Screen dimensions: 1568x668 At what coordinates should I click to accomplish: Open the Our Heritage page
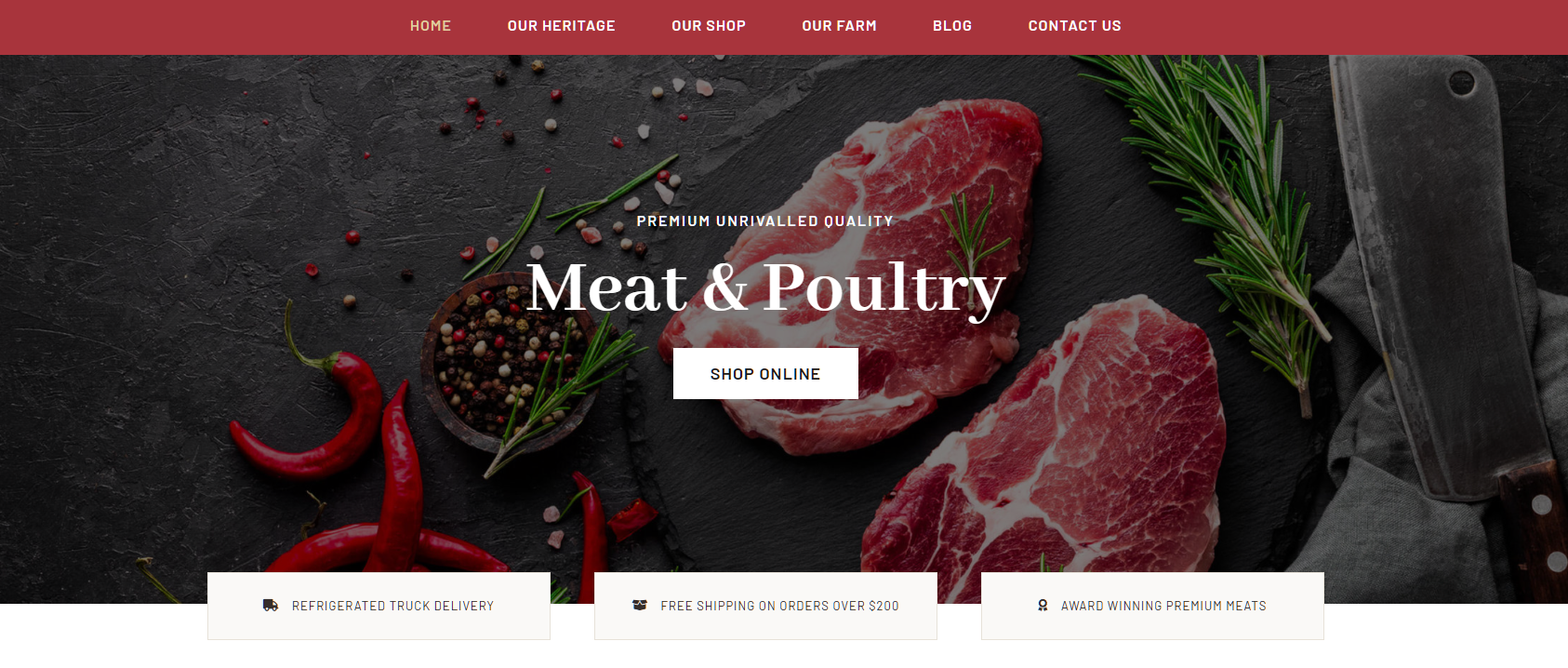[x=562, y=26]
